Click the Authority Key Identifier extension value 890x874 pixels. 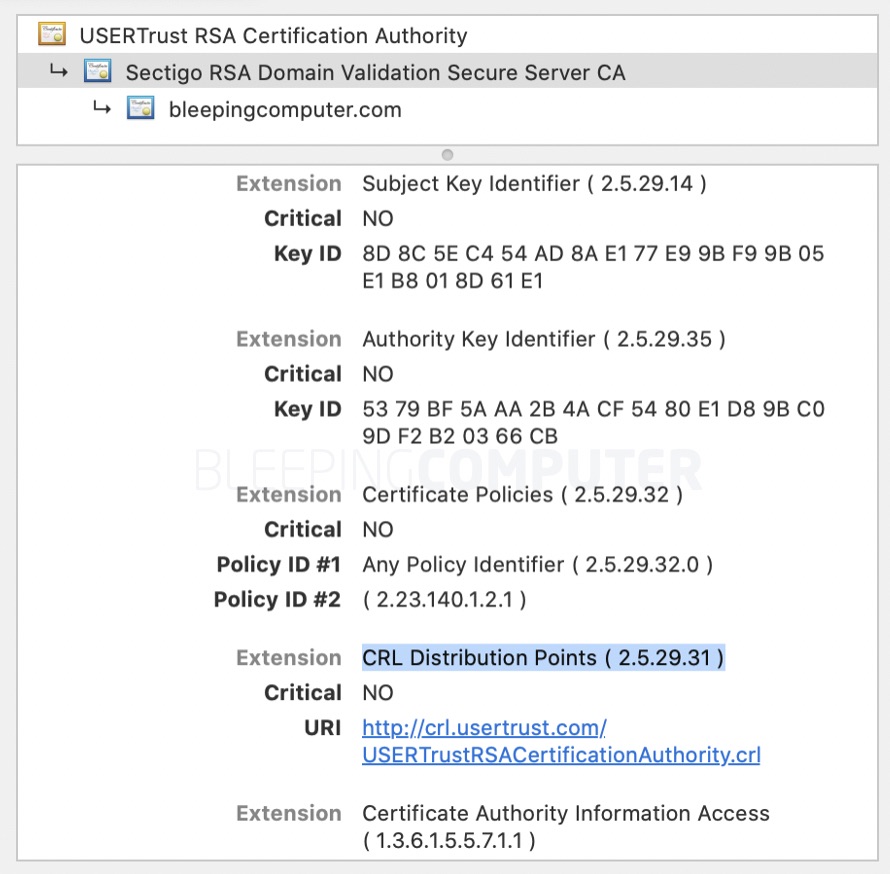[x=543, y=339]
